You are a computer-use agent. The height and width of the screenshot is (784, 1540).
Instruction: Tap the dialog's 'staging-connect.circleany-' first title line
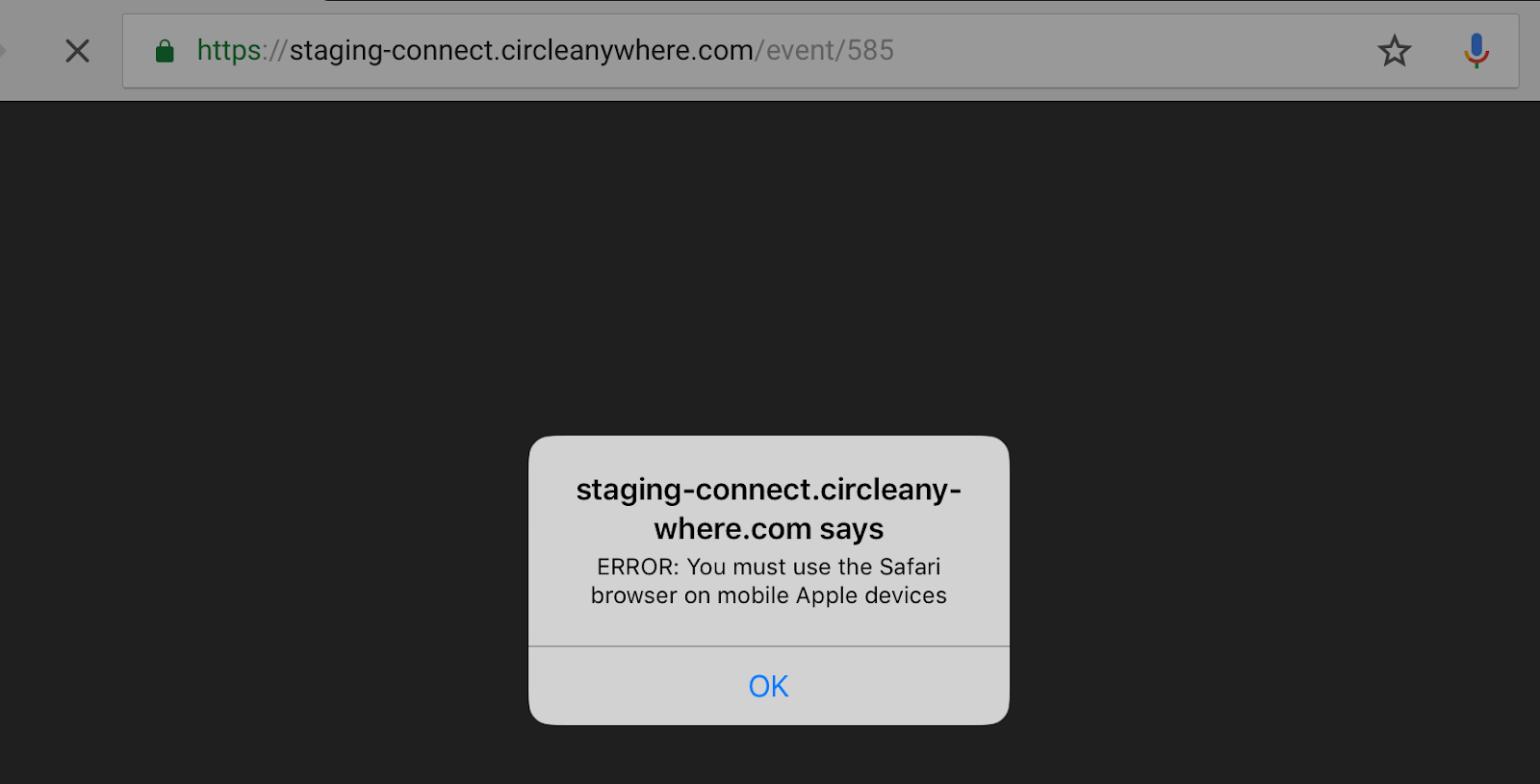pos(769,490)
